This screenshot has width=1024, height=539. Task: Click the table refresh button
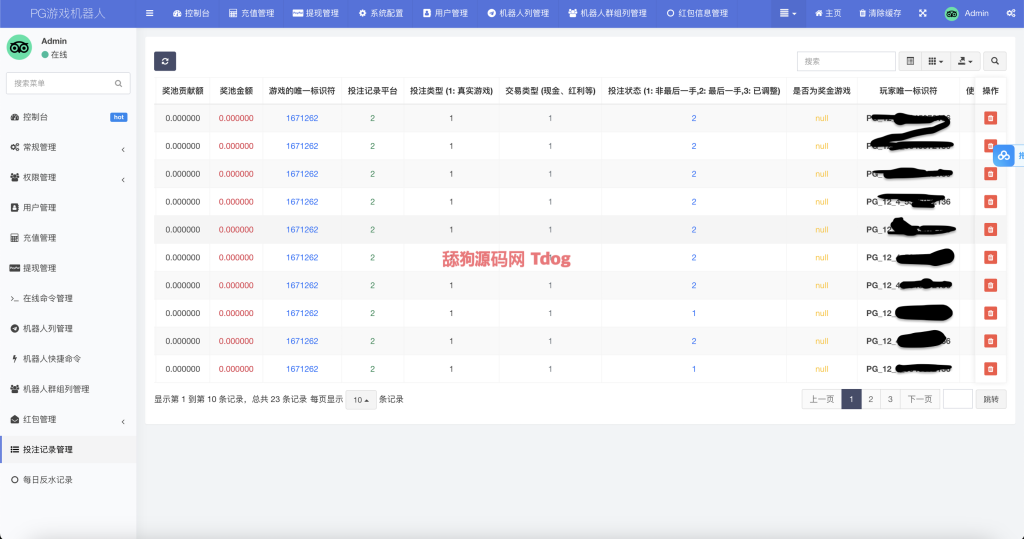point(165,61)
